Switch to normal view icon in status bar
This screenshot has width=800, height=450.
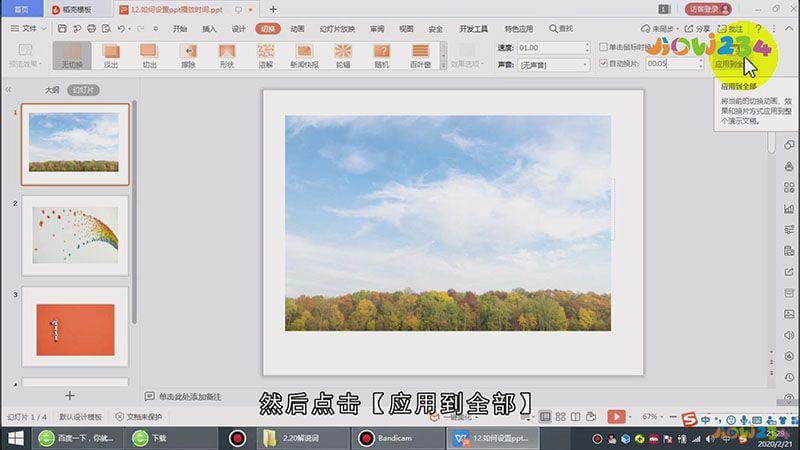tap(545, 417)
